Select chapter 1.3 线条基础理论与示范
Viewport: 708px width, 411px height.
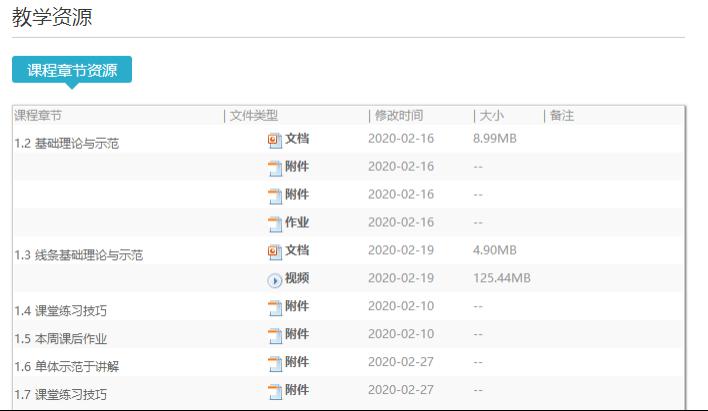[79, 255]
